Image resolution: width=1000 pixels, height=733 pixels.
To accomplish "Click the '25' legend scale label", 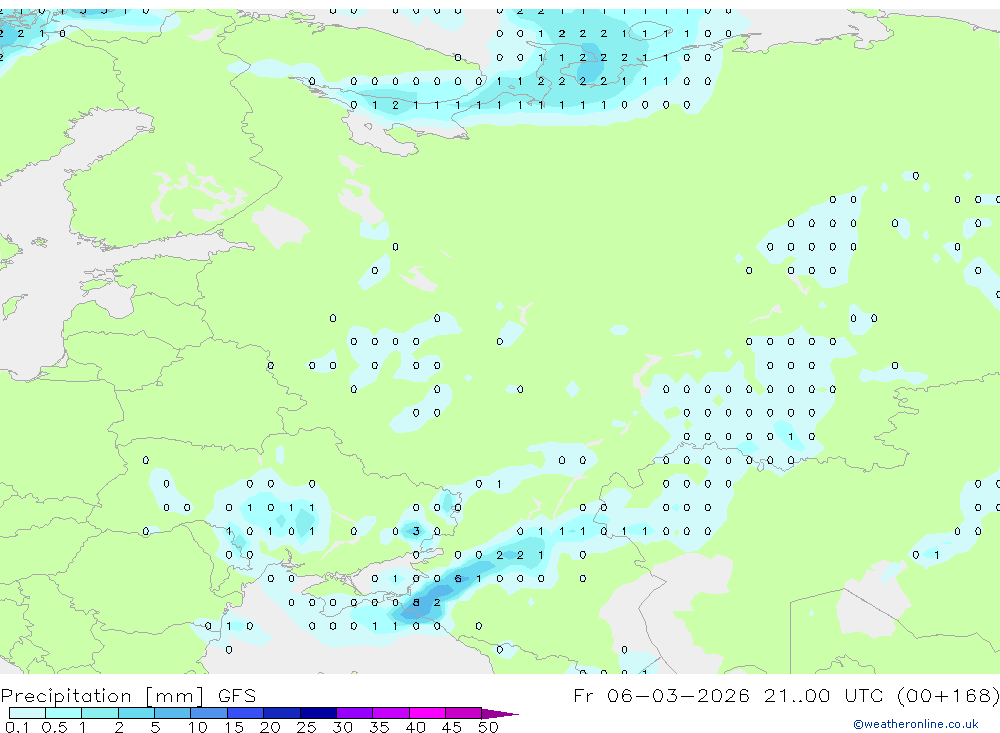I will (x=306, y=727).
